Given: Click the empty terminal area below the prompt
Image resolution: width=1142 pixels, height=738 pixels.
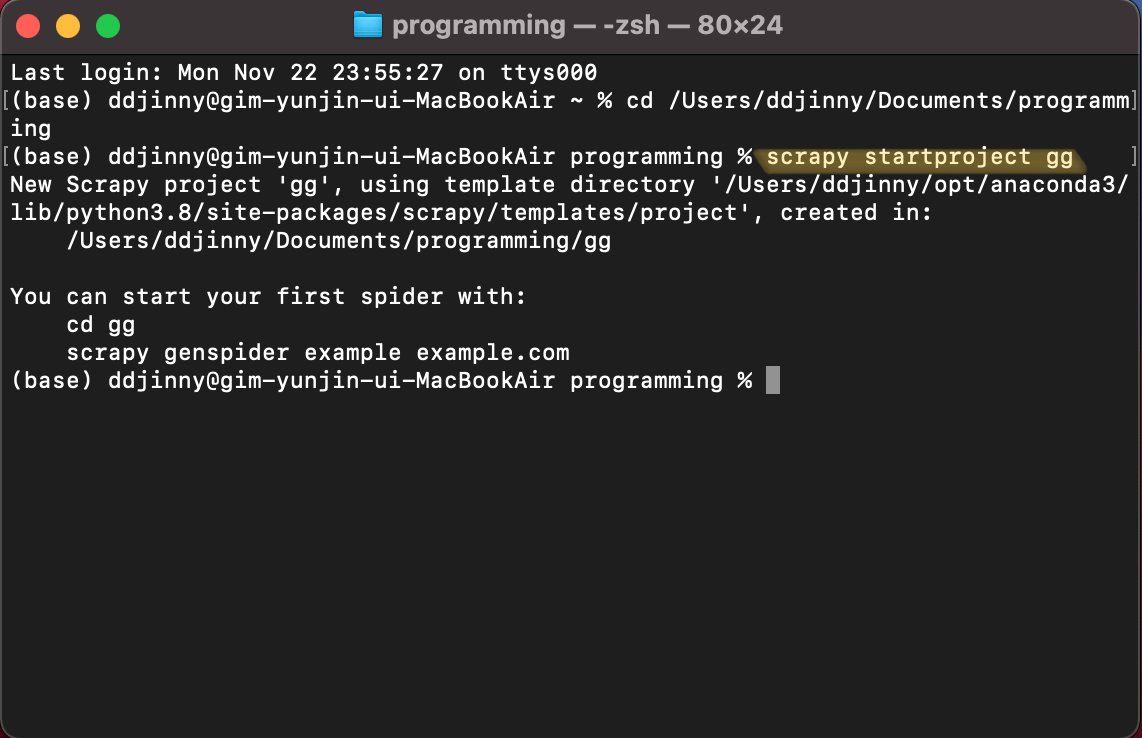Looking at the screenshot, I should point(571,561).
